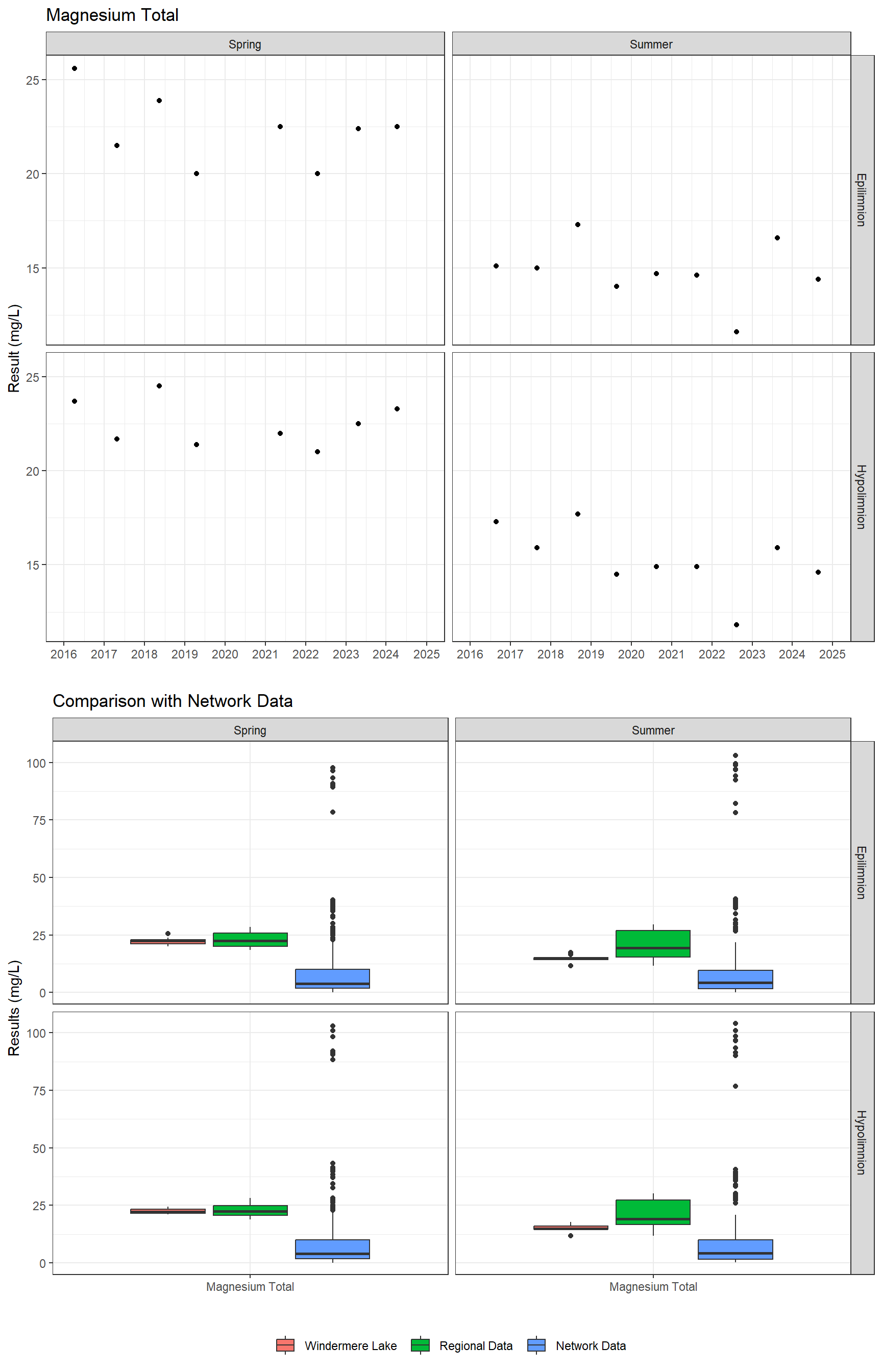Screen dimensions: 882x1372
Task: Click the 2018 point in Spring Hypolimnion scatter
Action: coord(159,386)
